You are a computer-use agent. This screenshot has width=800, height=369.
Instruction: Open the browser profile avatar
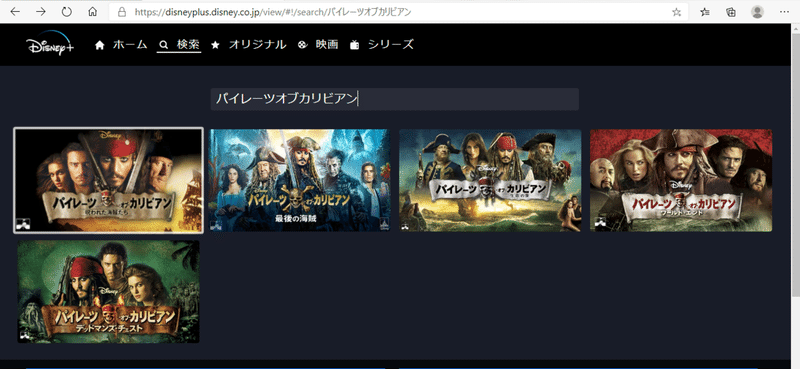tap(758, 12)
